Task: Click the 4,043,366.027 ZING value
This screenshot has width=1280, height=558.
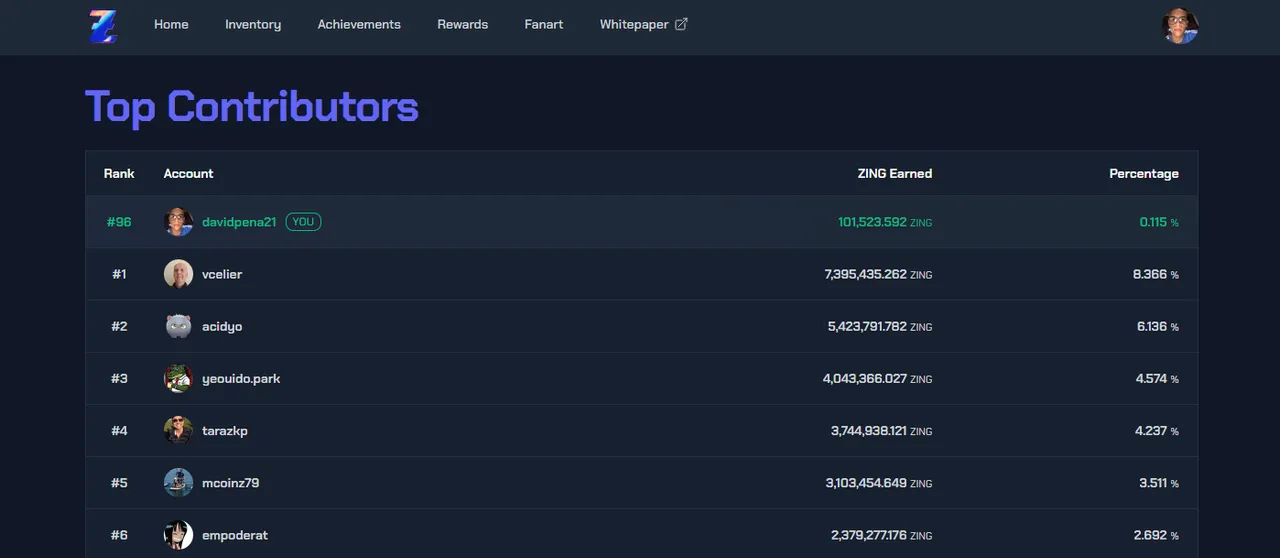Action: coord(878,379)
